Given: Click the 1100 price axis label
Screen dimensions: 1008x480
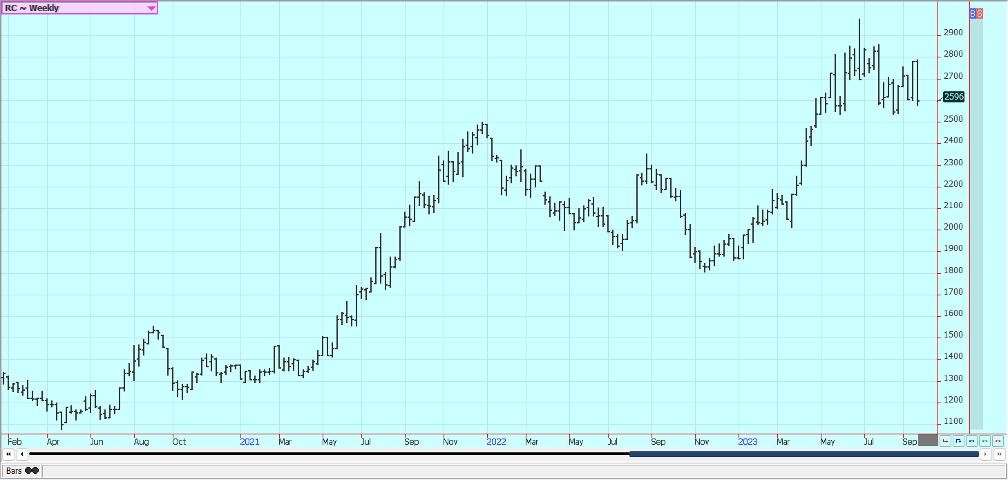Looking at the screenshot, I should coord(953,421).
